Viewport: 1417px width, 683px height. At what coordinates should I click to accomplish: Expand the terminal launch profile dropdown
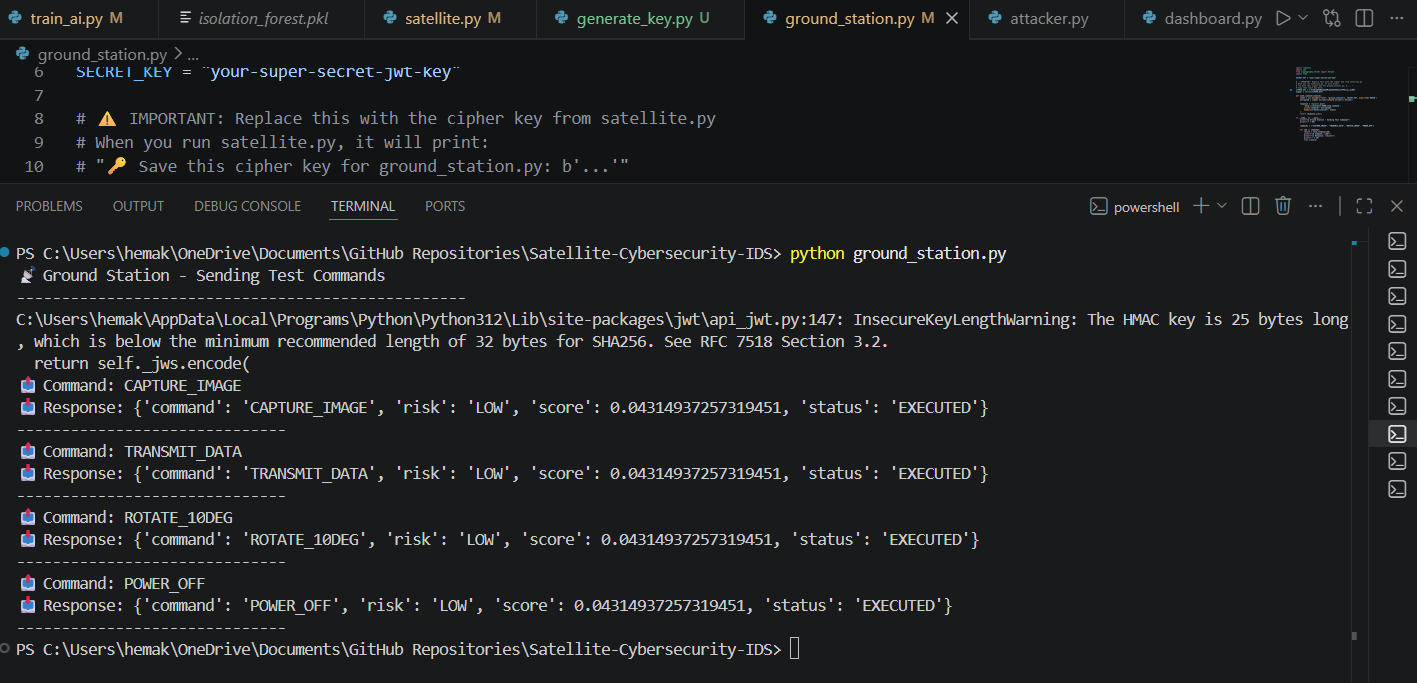1222,206
